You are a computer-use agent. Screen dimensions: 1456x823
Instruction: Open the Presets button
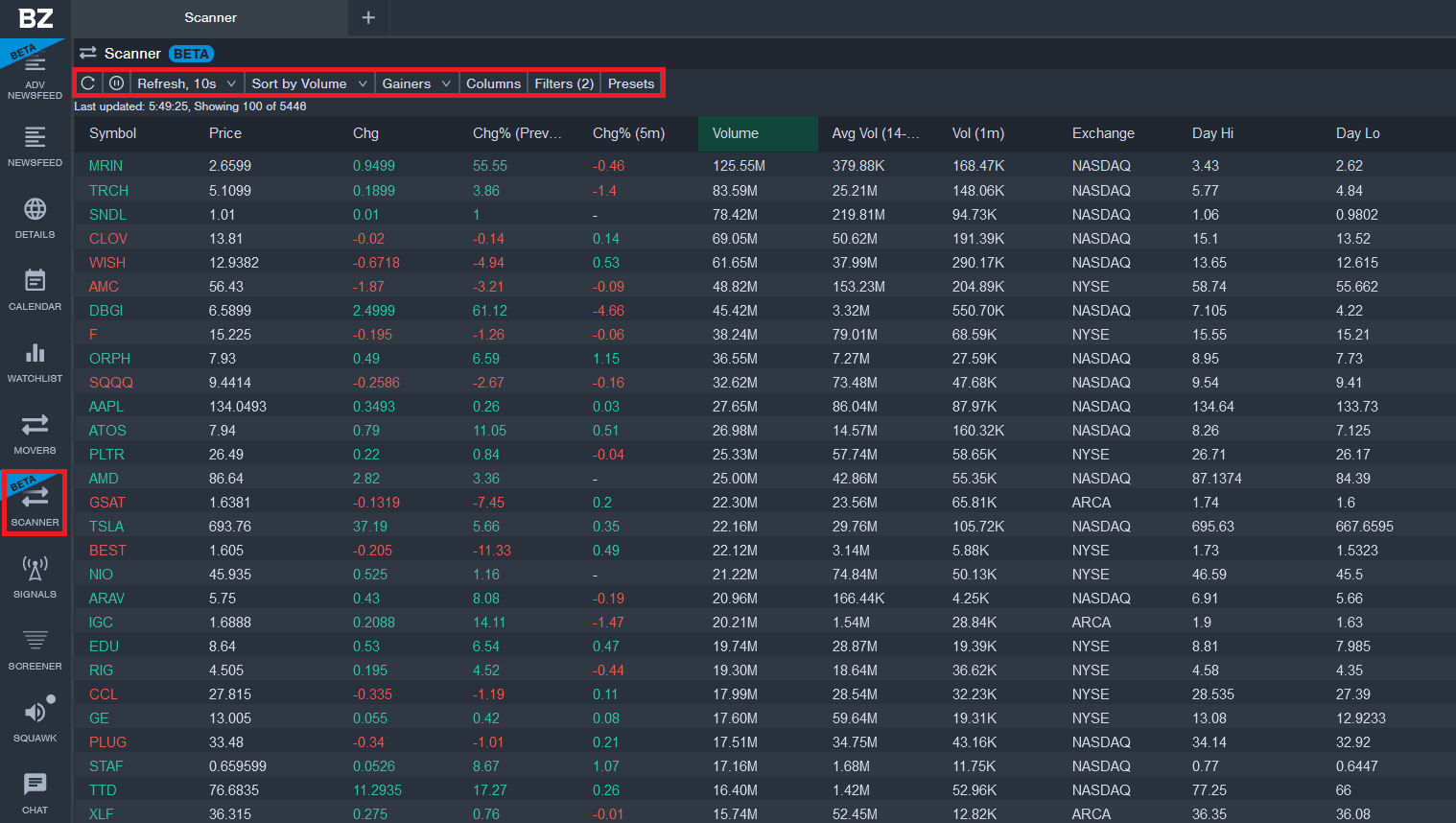(x=631, y=83)
